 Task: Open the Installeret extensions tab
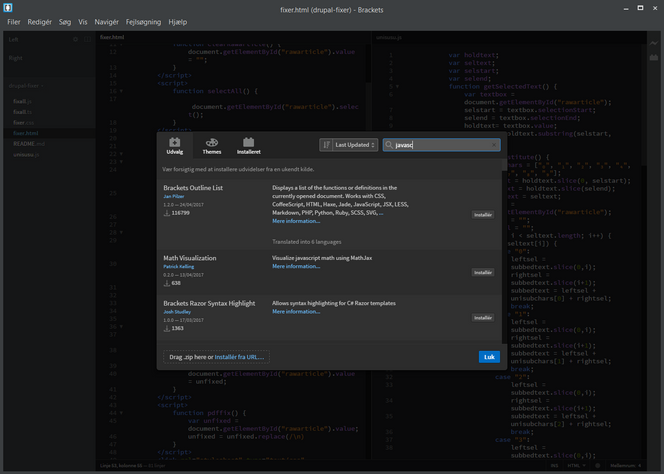tap(249, 146)
